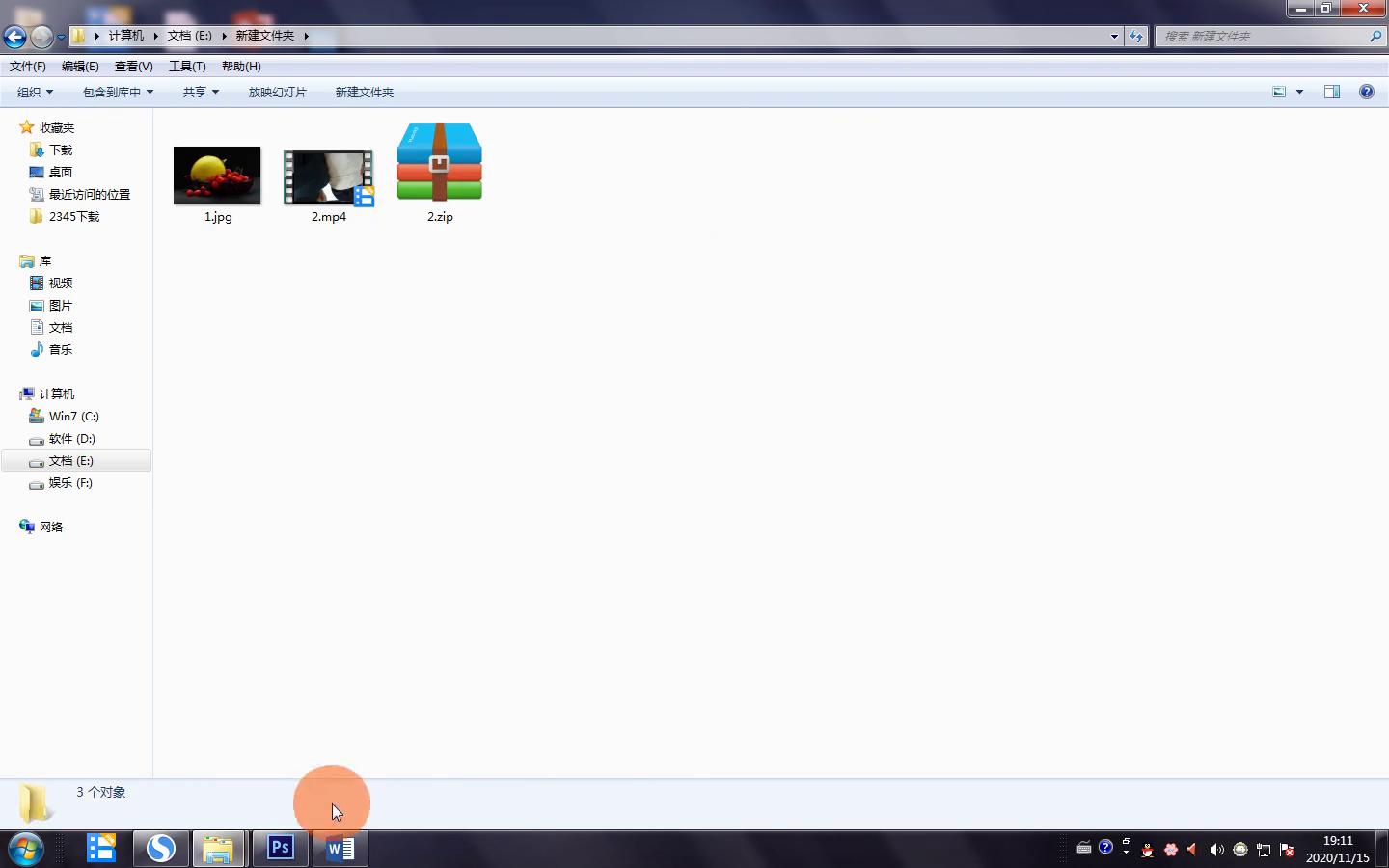Viewport: 1389px width, 868px height.
Task: Click the refresh icon beside address bar
Action: [x=1136, y=37]
